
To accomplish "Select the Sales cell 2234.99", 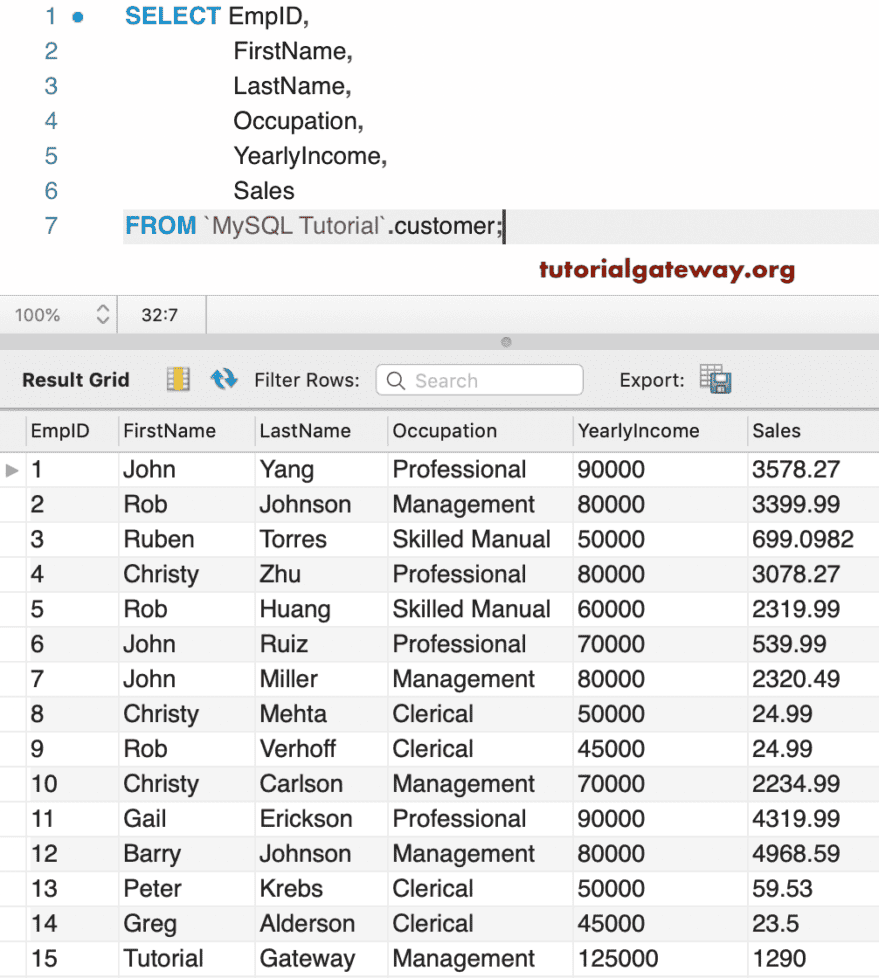I will coord(813,784).
